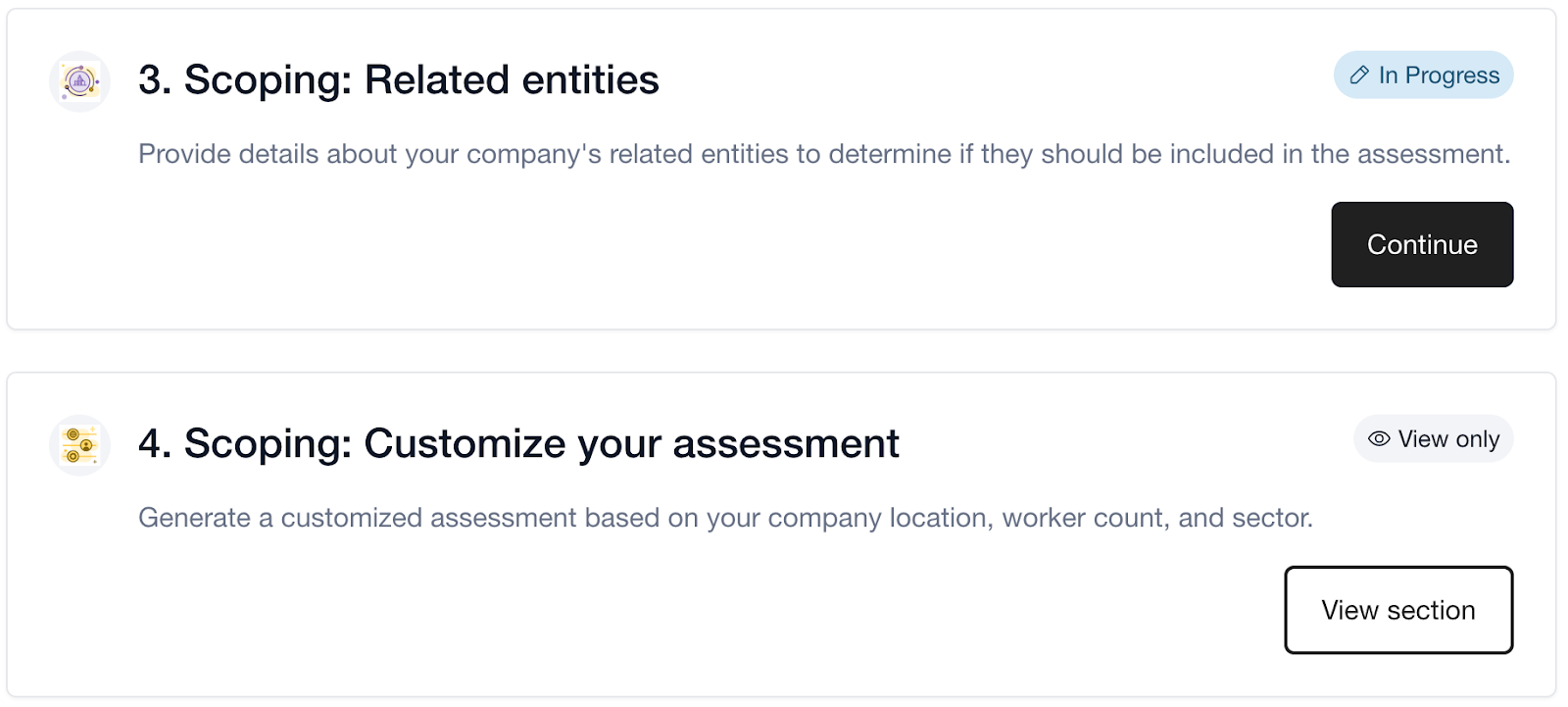The image size is (1568, 707).
Task: Click the 'Related entities' words in heading
Action: [512, 80]
